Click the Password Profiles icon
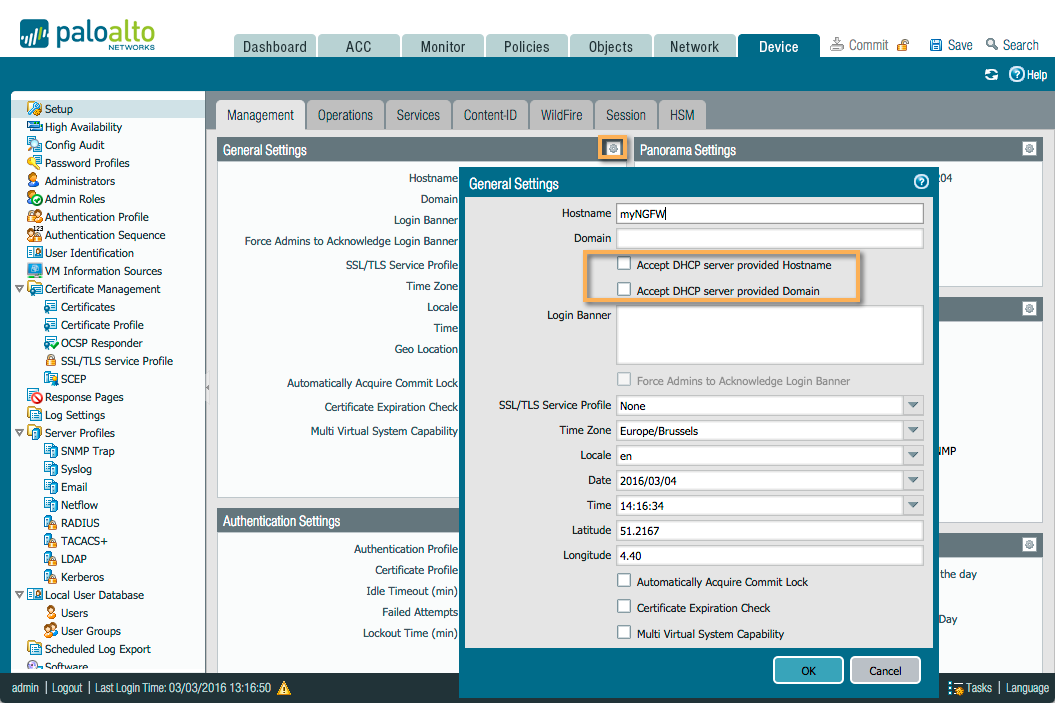1055x705 pixels. coord(34,162)
